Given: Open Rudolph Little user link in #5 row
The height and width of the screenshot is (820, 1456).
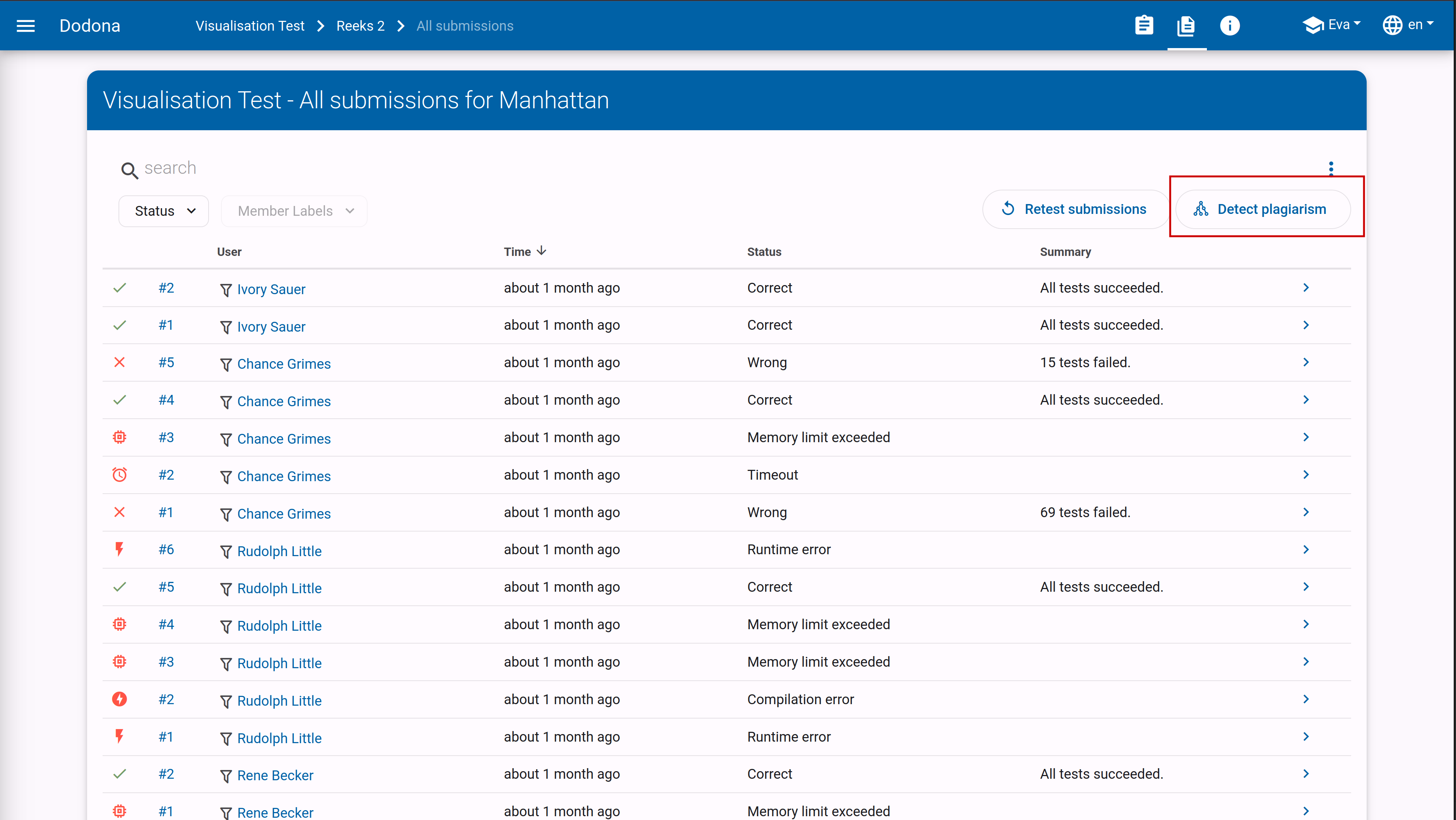Looking at the screenshot, I should (279, 588).
